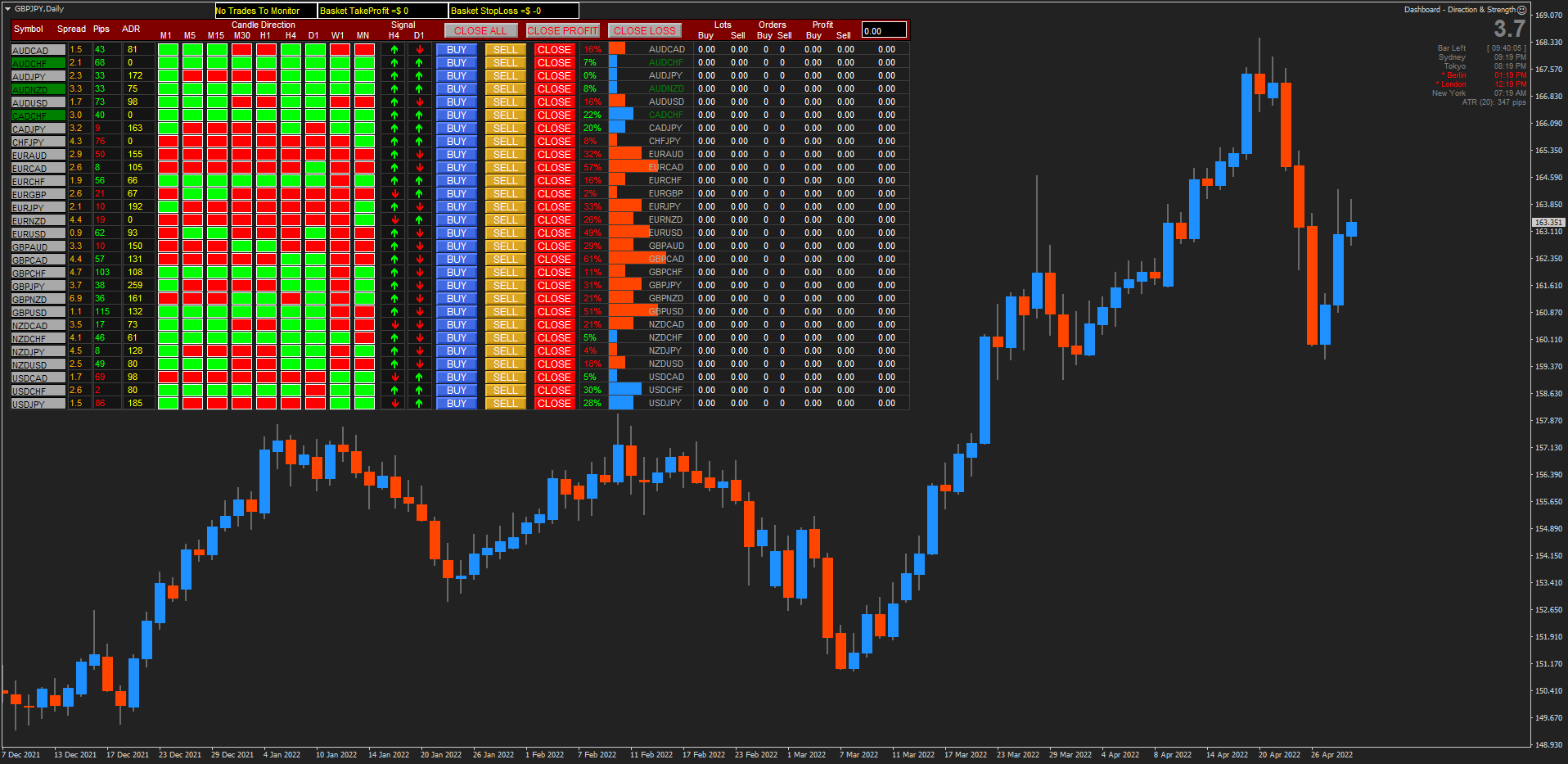Open the EURUSD symbol button
This screenshot has width=1568, height=764.
[x=38, y=233]
